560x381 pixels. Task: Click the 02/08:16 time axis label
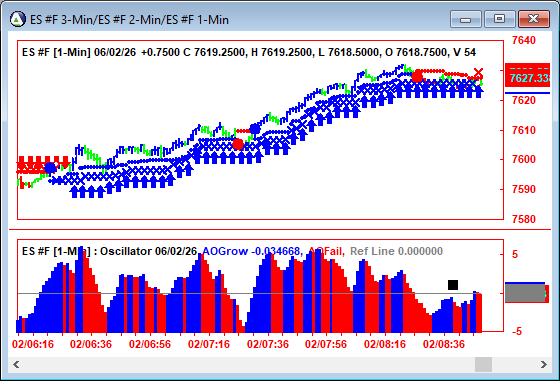coord(385,344)
